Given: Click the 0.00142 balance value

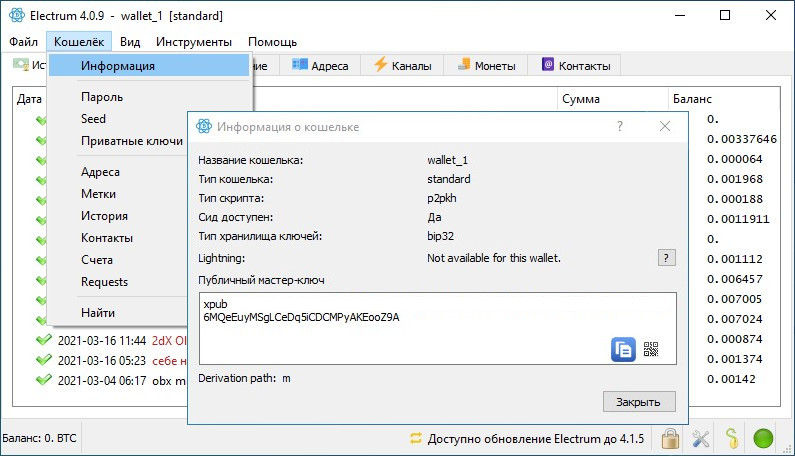Looking at the screenshot, I should (x=731, y=379).
